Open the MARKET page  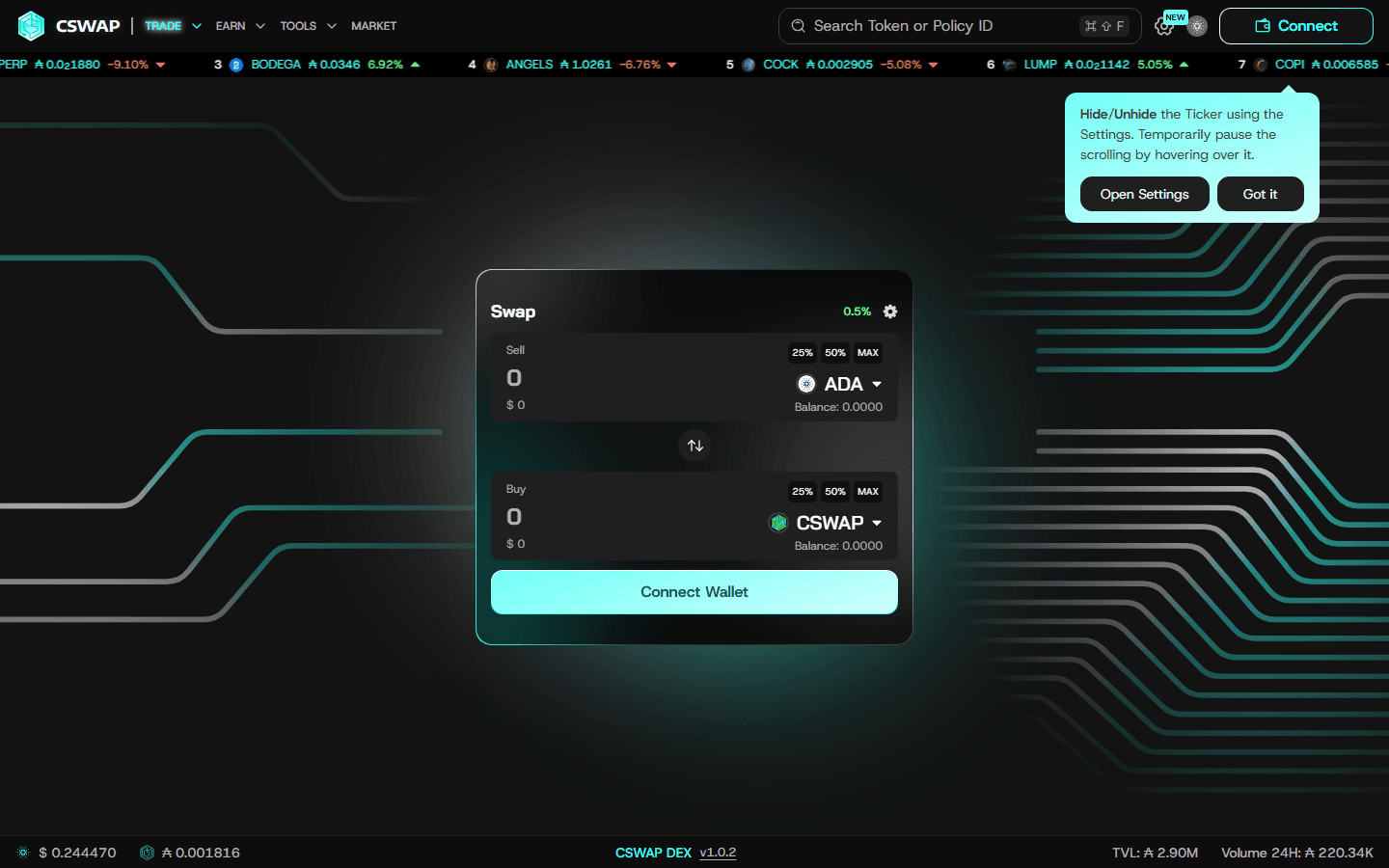[x=374, y=26]
